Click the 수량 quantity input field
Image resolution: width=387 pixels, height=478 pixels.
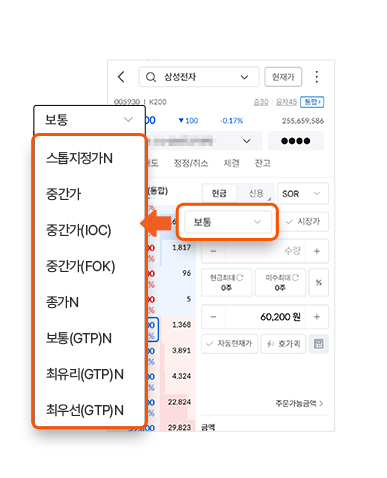tap(266, 251)
